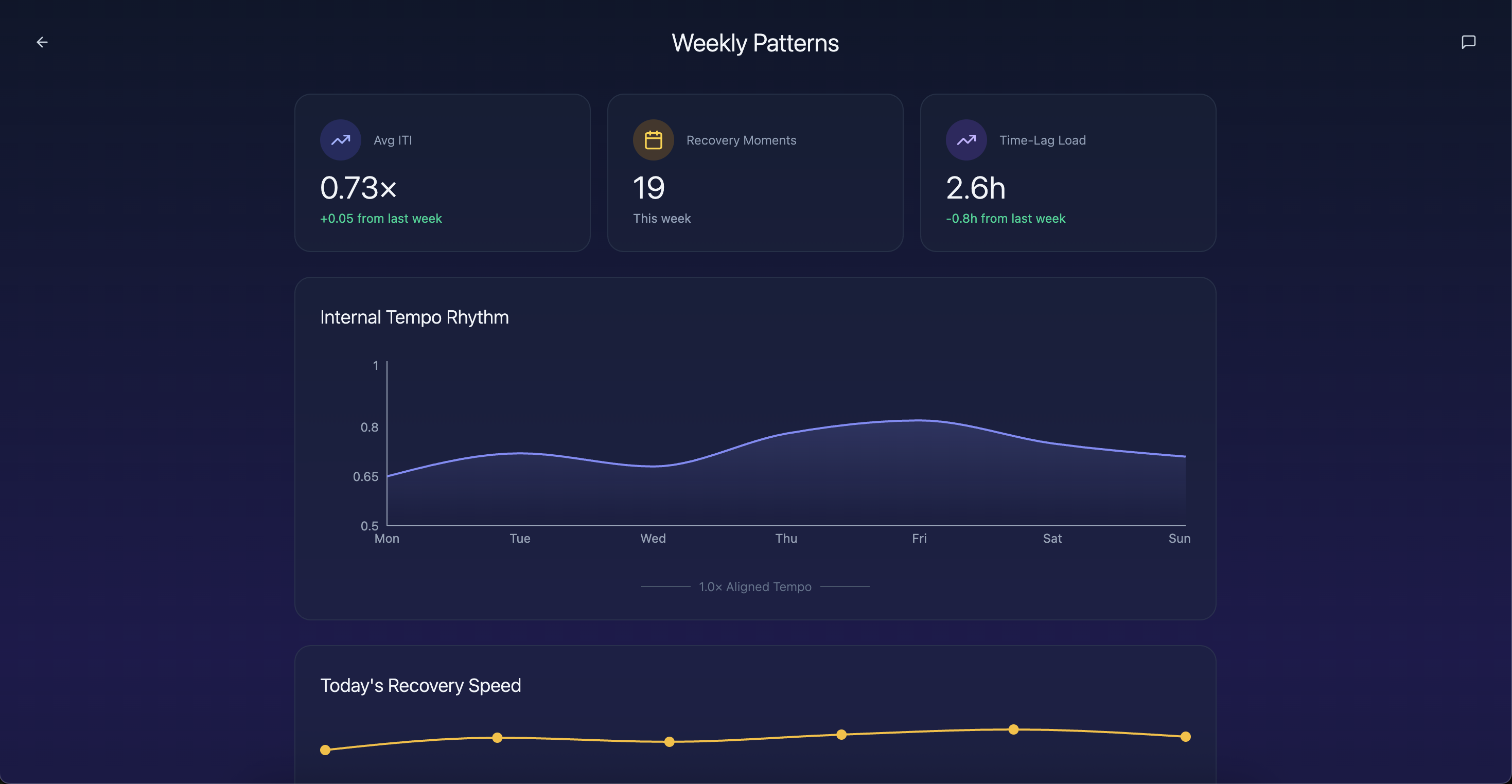Click '-0.8h from last week' text
1512x784 pixels.
point(1006,218)
